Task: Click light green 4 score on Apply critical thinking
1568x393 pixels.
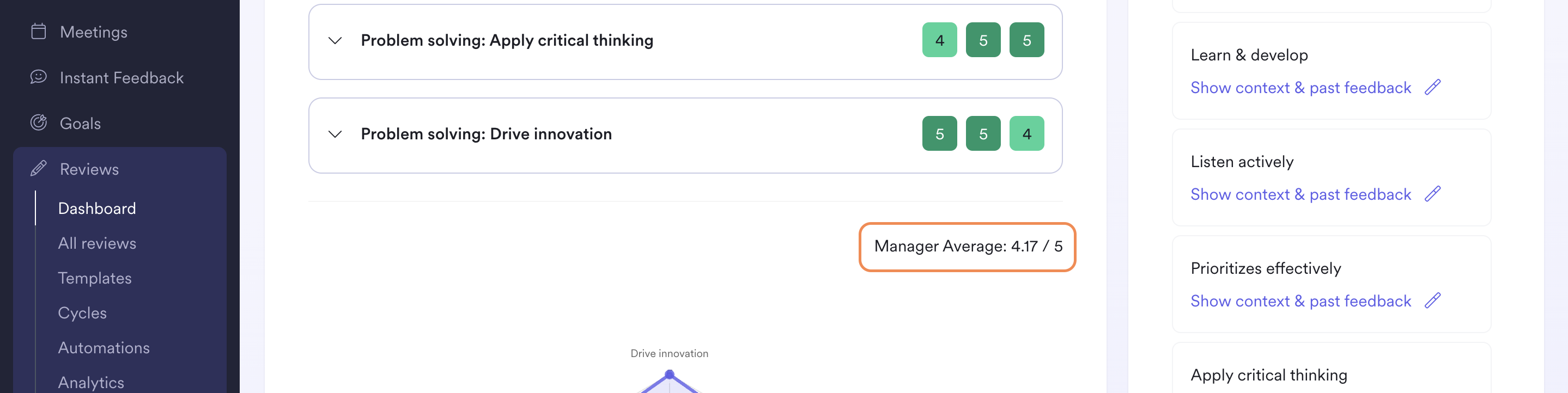Action: click(939, 40)
